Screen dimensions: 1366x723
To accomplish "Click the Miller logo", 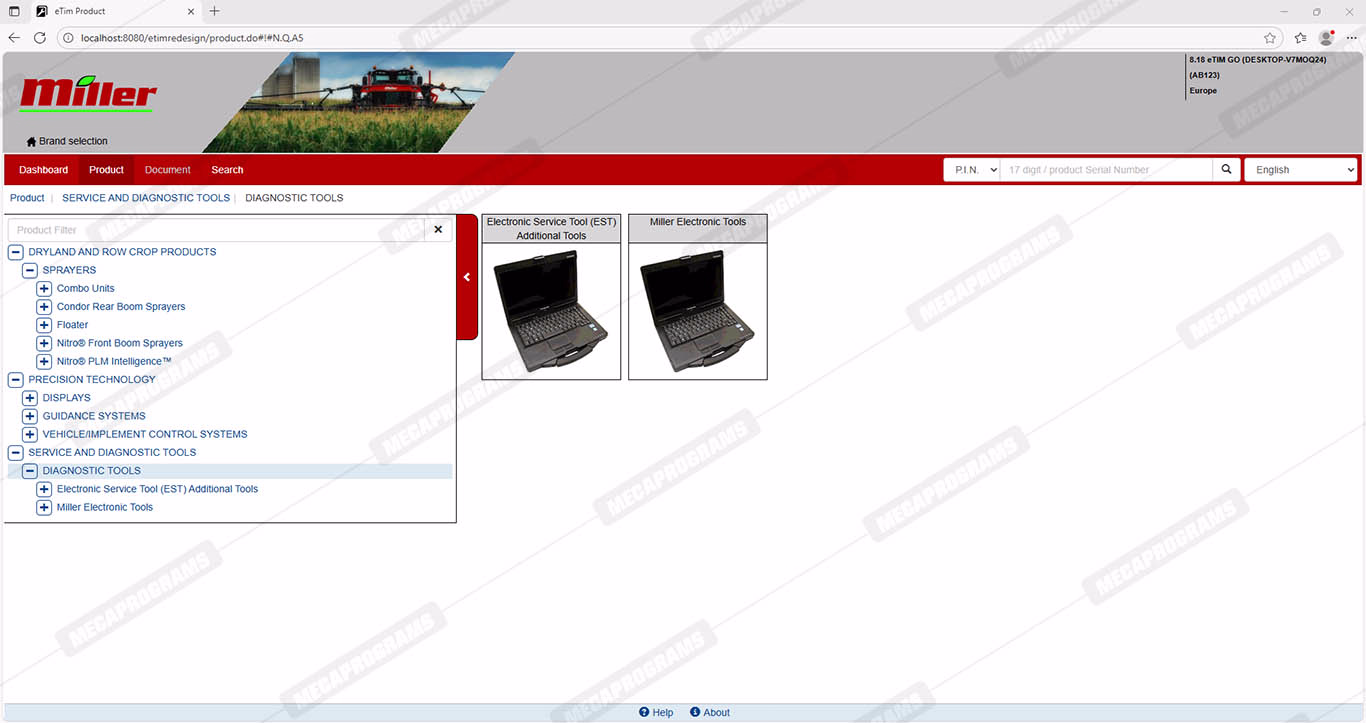I will 88,94.
